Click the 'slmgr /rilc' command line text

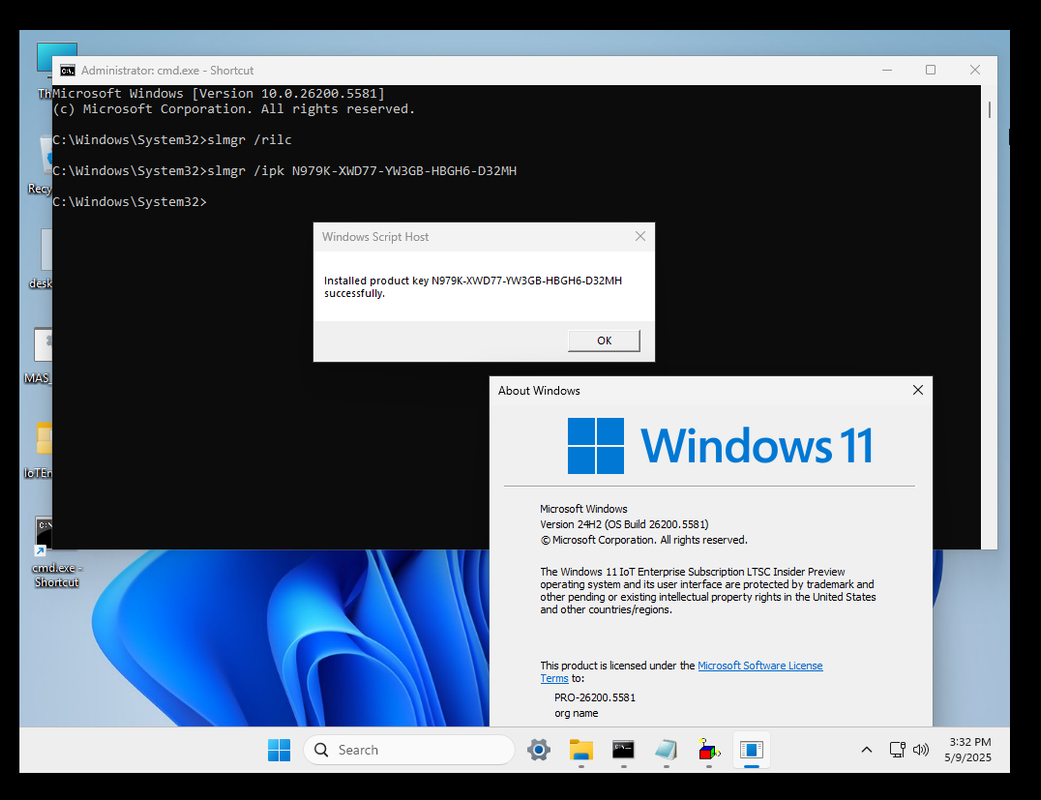(250, 140)
